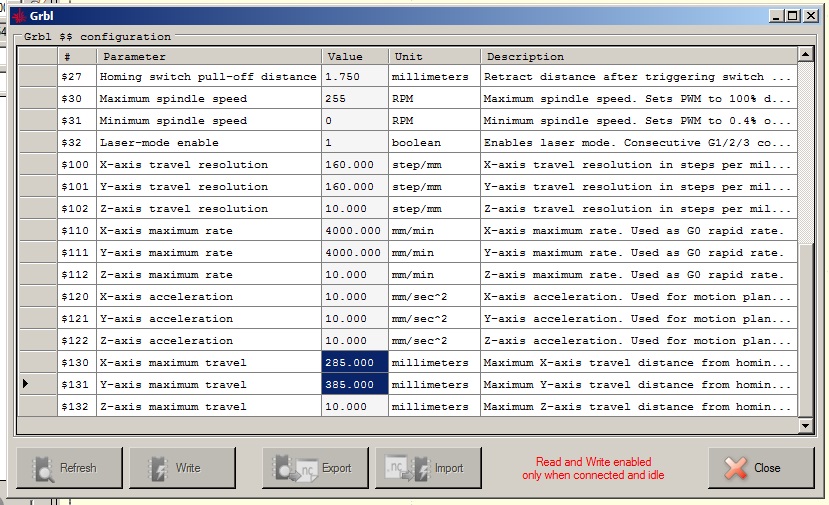The height and width of the screenshot is (505, 829).
Task: Click the $112 number cell
Action: 77,274
